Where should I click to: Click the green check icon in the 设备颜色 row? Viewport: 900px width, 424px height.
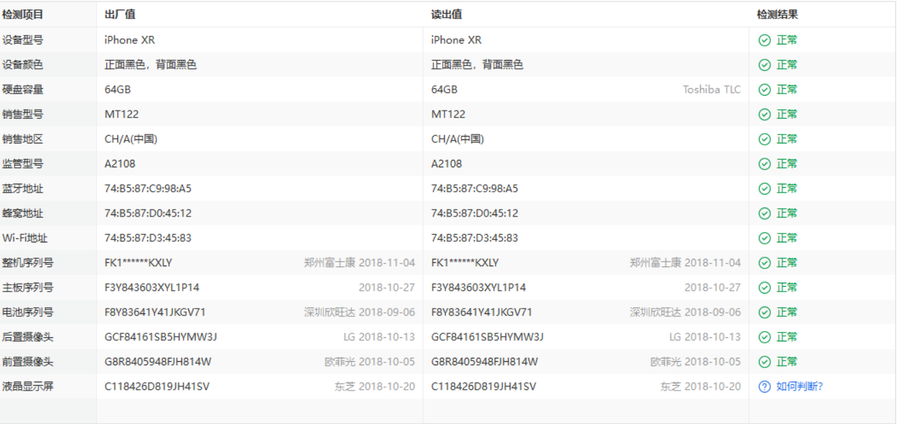tap(764, 65)
